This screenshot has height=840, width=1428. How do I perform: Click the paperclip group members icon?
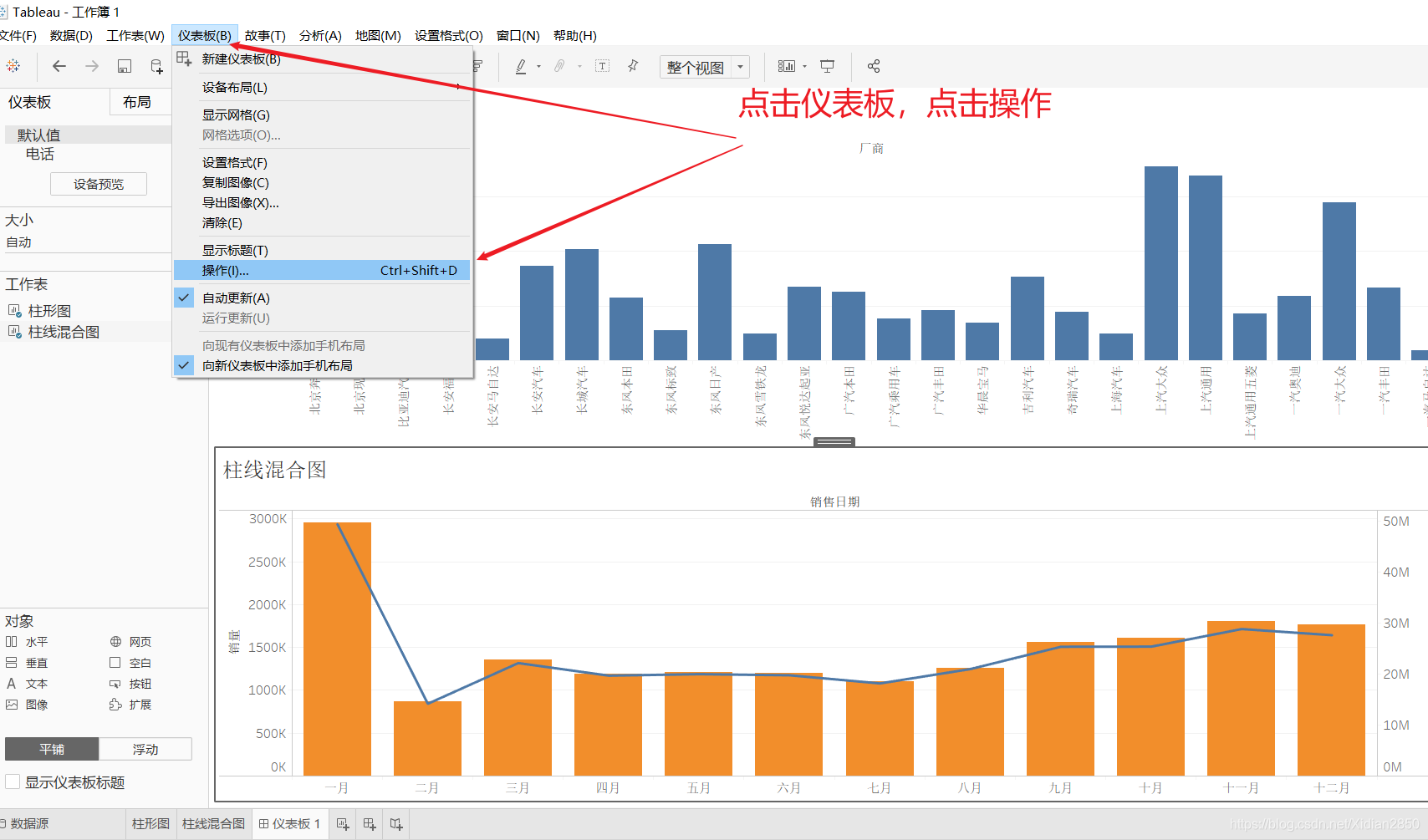click(559, 66)
